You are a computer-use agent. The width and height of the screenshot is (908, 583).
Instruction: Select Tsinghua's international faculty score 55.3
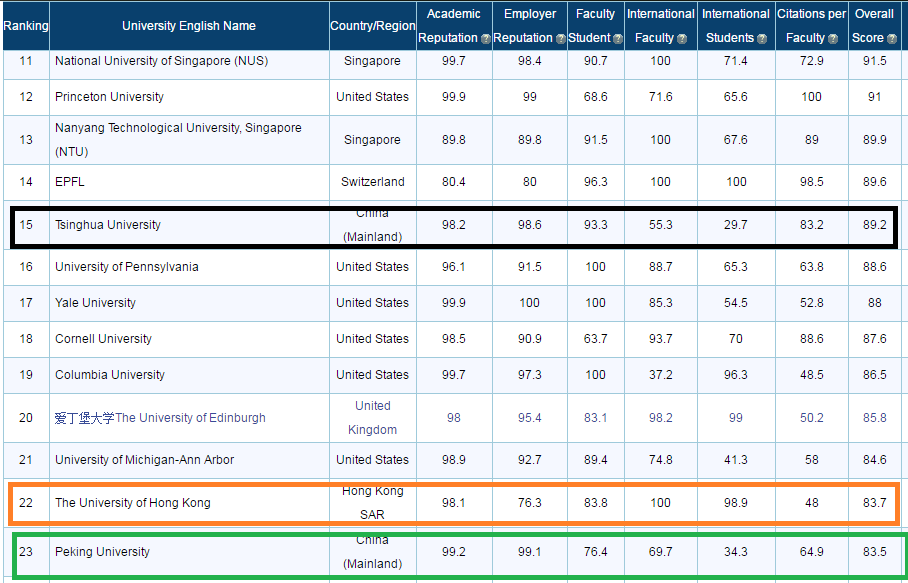[661, 225]
